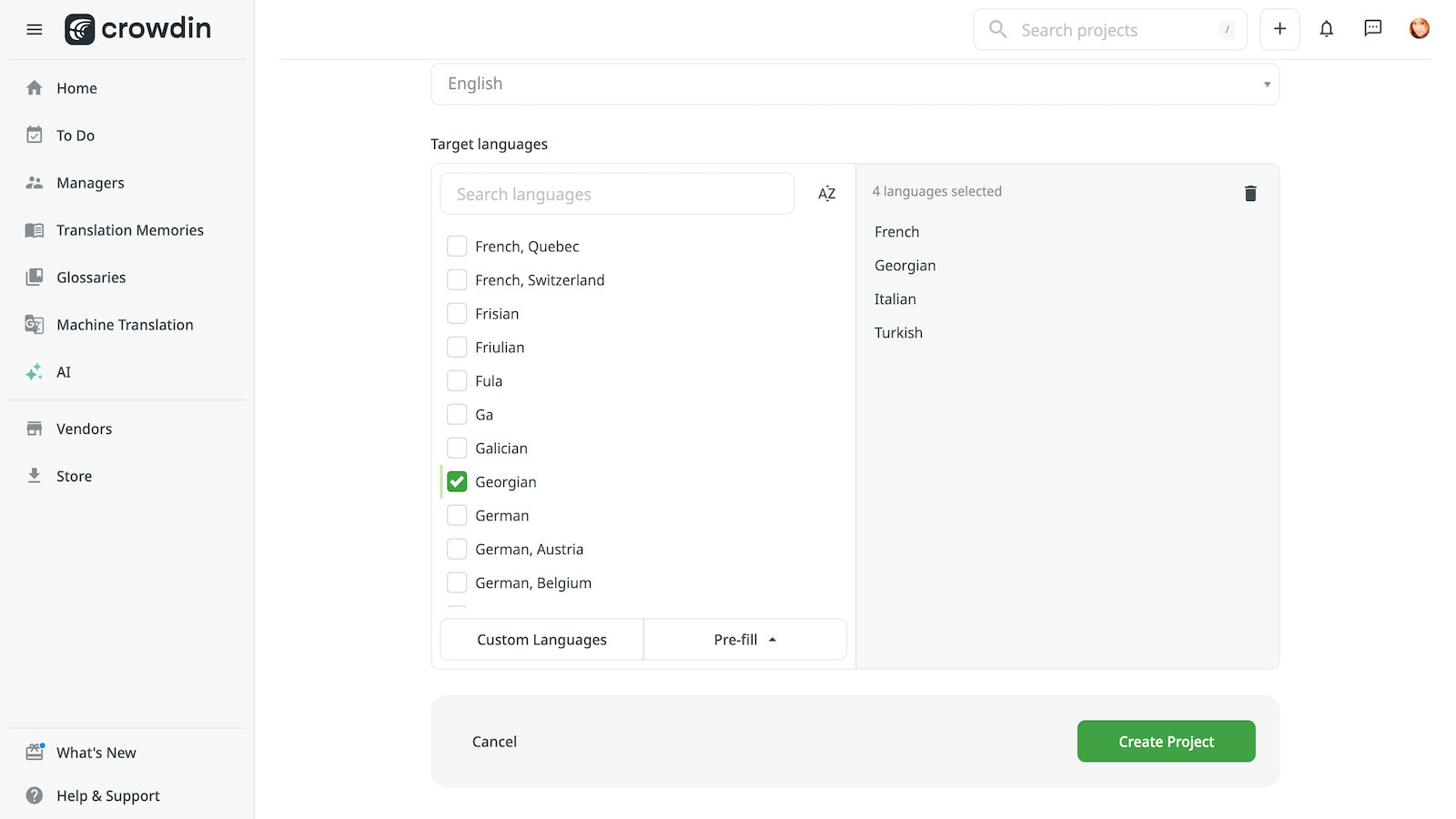
Task: Open user profile avatar
Action: pyautogui.click(x=1419, y=29)
